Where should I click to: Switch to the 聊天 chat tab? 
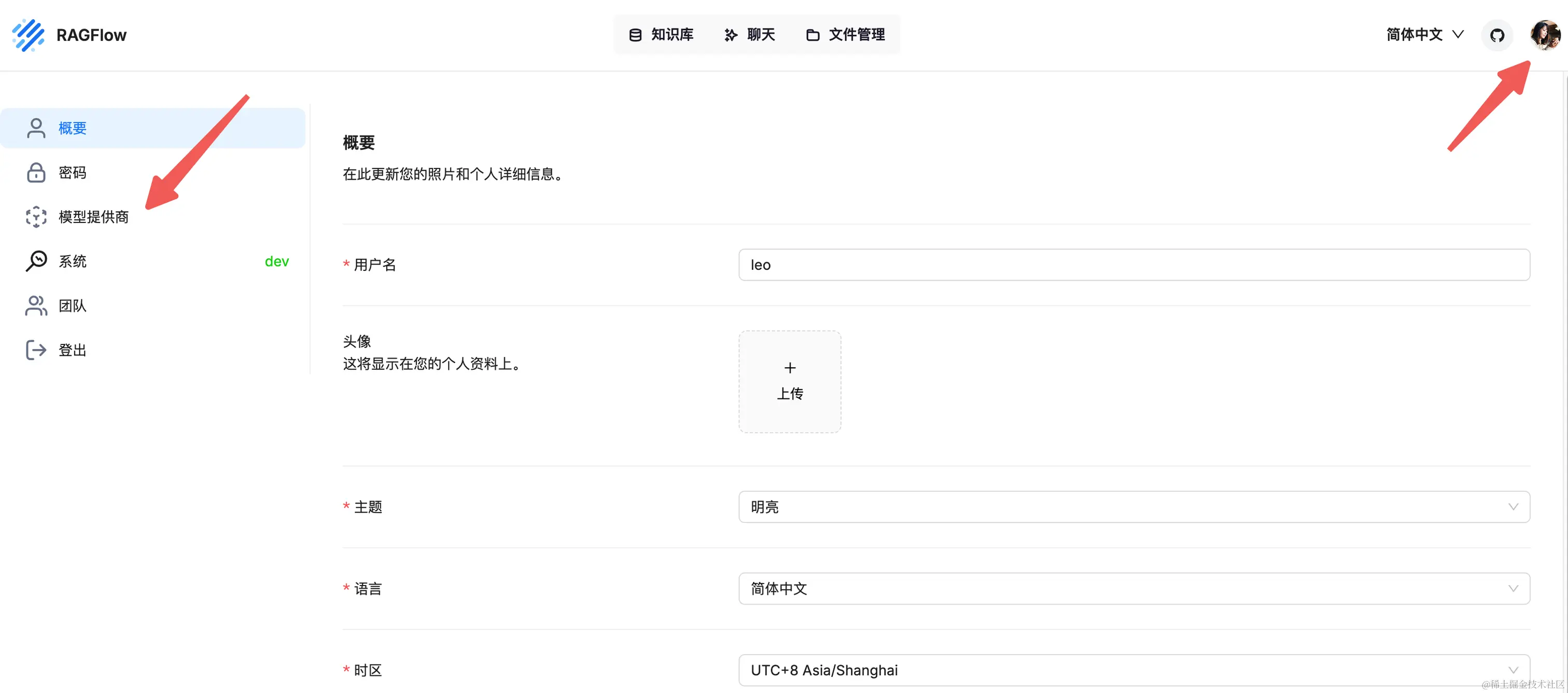(x=749, y=35)
